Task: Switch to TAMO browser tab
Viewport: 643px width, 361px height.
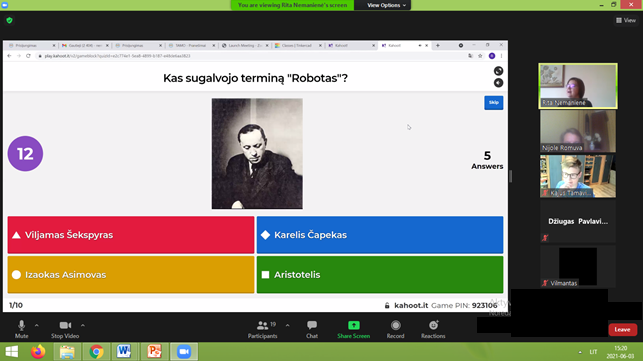Action: coord(191,46)
